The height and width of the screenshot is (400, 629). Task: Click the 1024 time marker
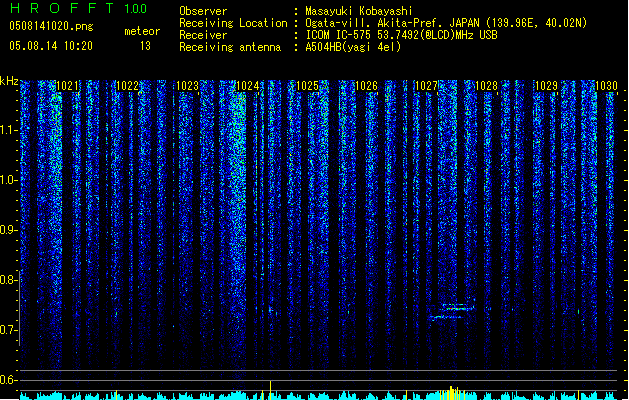coord(248,86)
